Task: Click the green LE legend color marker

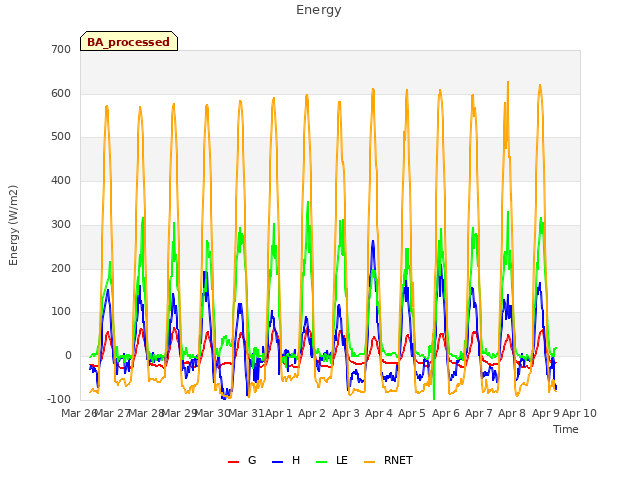Action: point(322,462)
